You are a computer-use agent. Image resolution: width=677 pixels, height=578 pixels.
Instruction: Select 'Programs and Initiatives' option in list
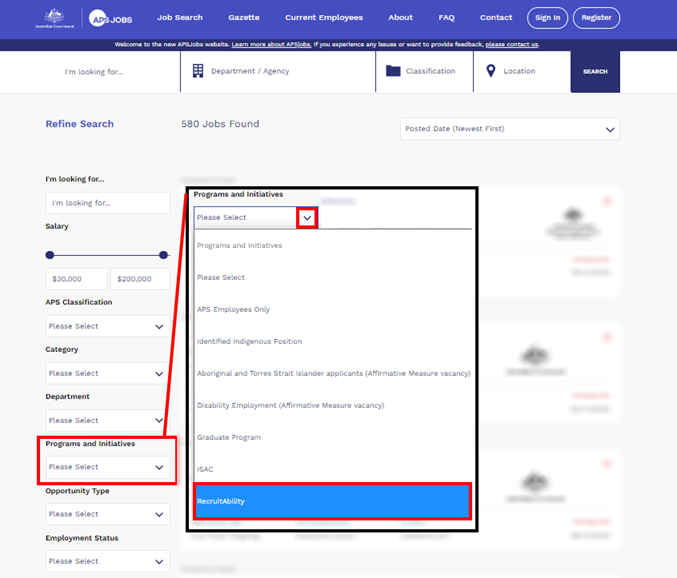pyautogui.click(x=332, y=245)
